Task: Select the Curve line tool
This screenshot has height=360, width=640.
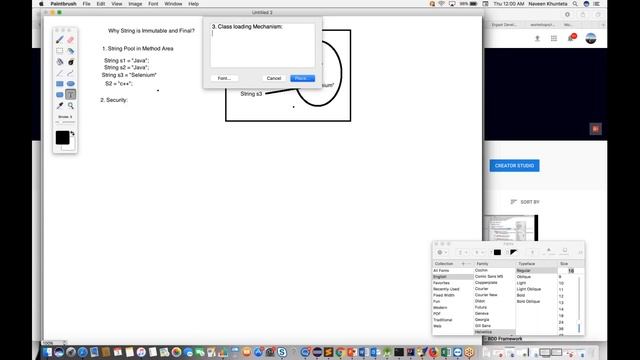Action: coord(71,73)
